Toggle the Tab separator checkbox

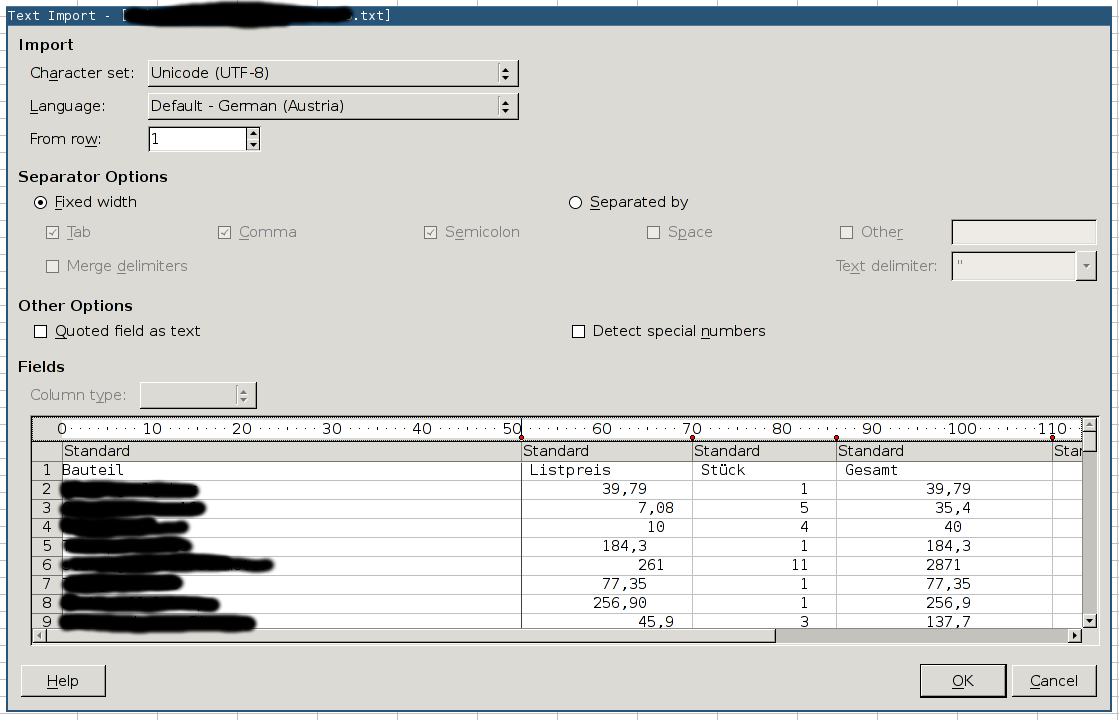pos(52,233)
